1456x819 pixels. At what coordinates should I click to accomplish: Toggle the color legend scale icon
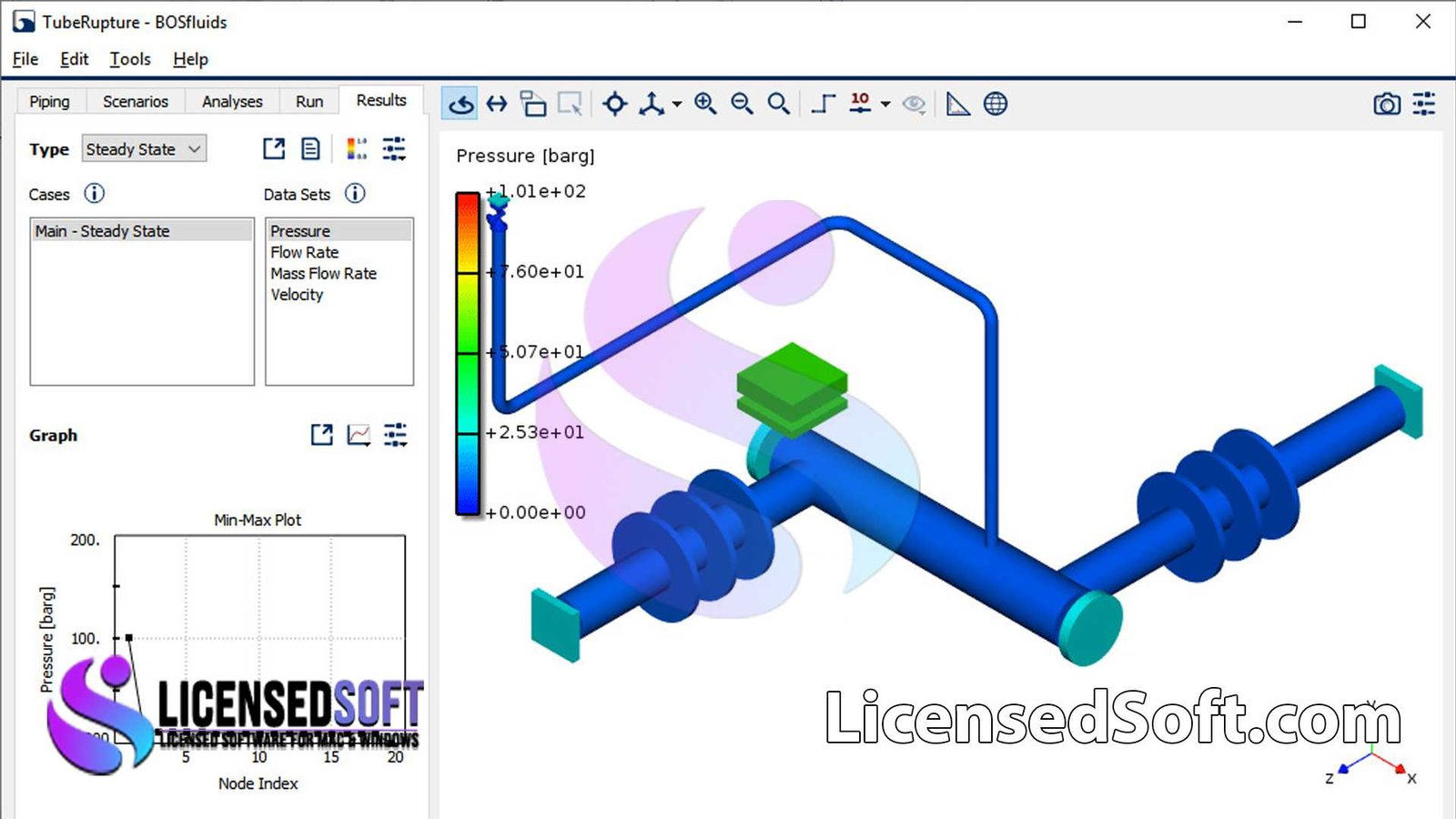357,149
